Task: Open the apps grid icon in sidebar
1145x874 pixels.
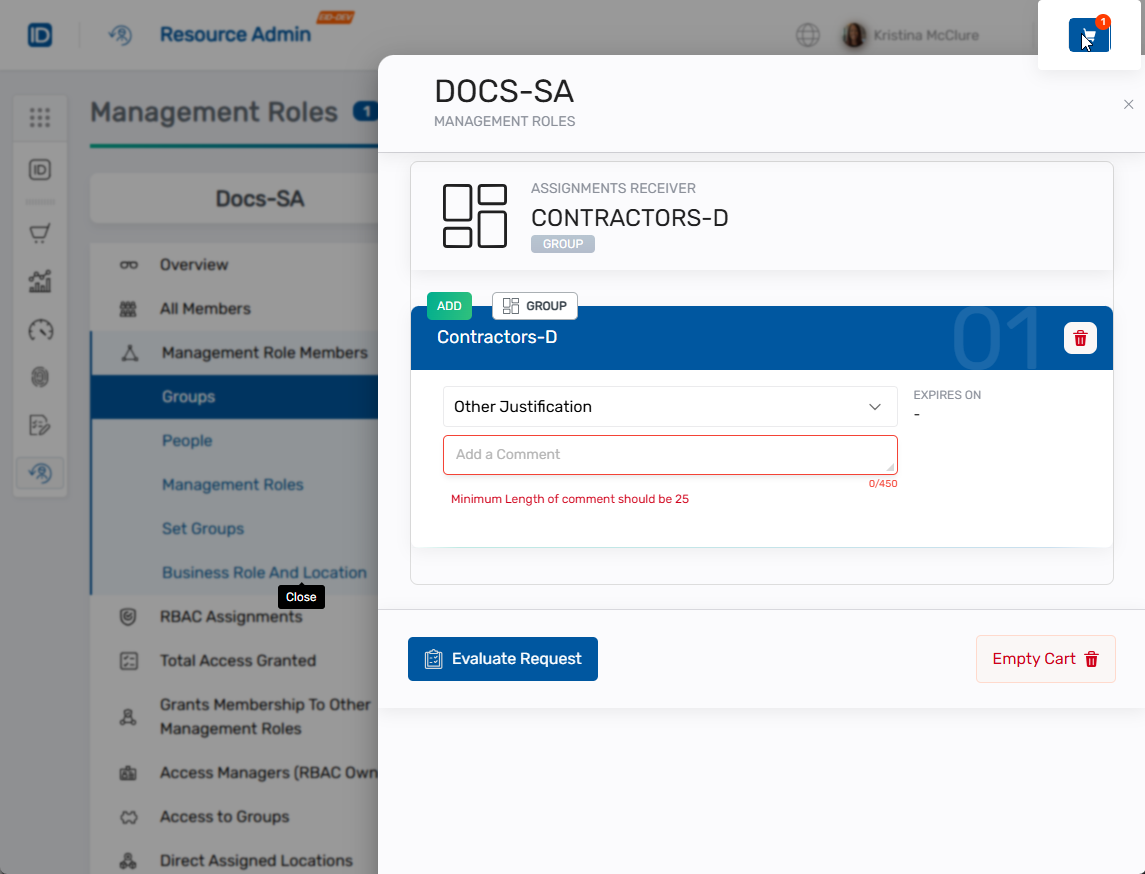Action: click(40, 118)
